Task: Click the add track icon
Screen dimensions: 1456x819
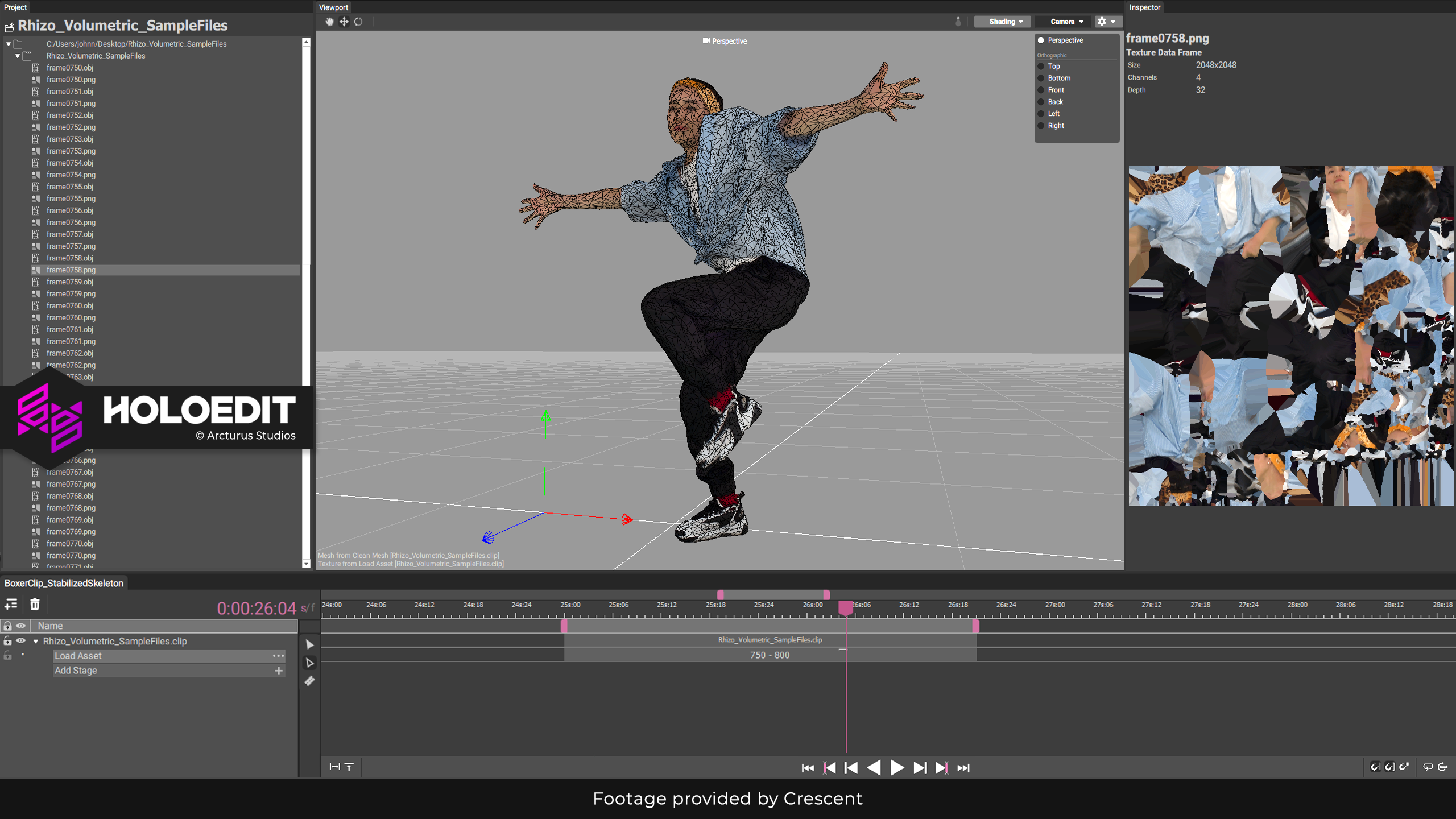Action: tap(11, 605)
